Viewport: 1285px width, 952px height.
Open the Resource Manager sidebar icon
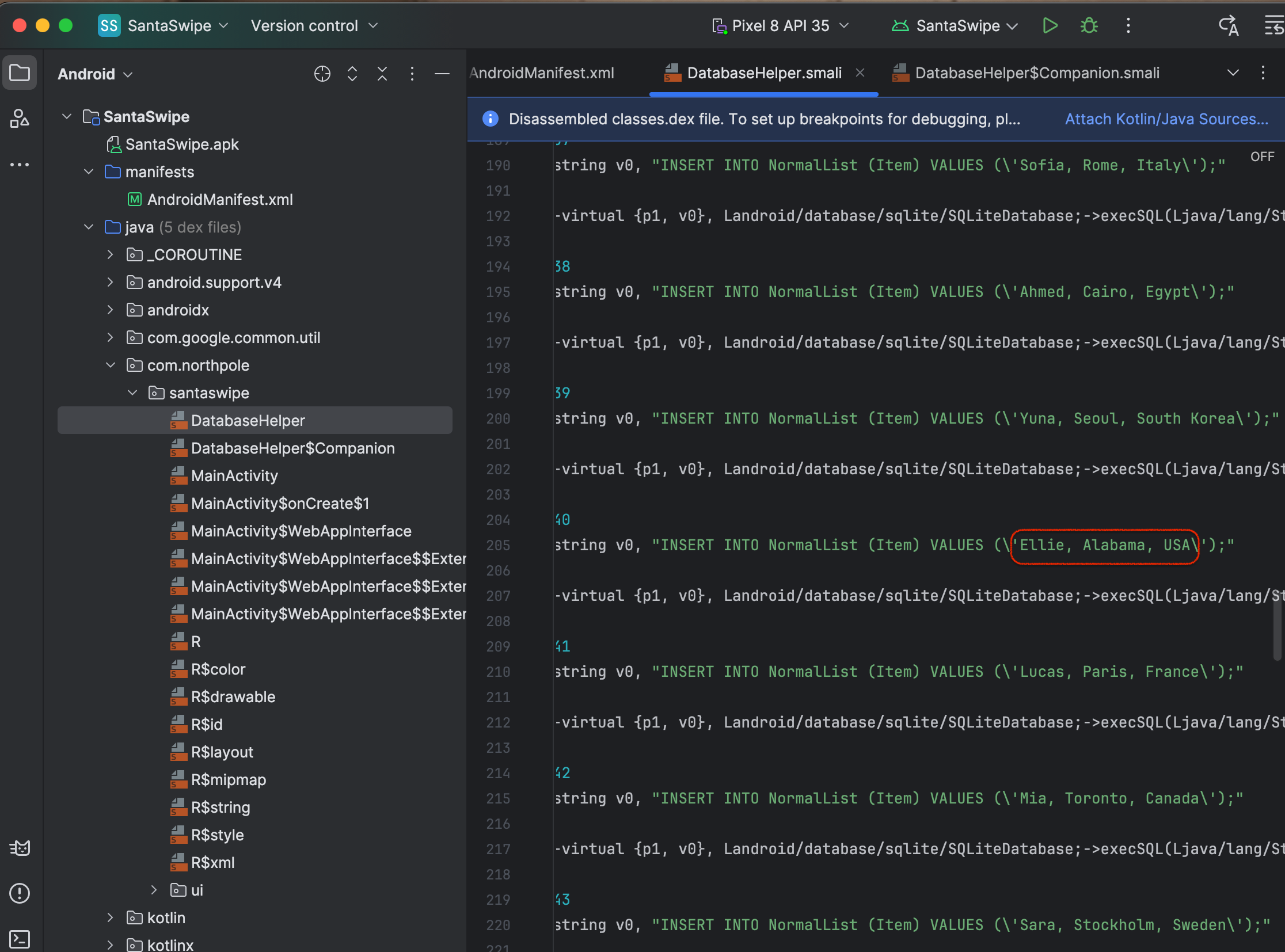[x=20, y=118]
